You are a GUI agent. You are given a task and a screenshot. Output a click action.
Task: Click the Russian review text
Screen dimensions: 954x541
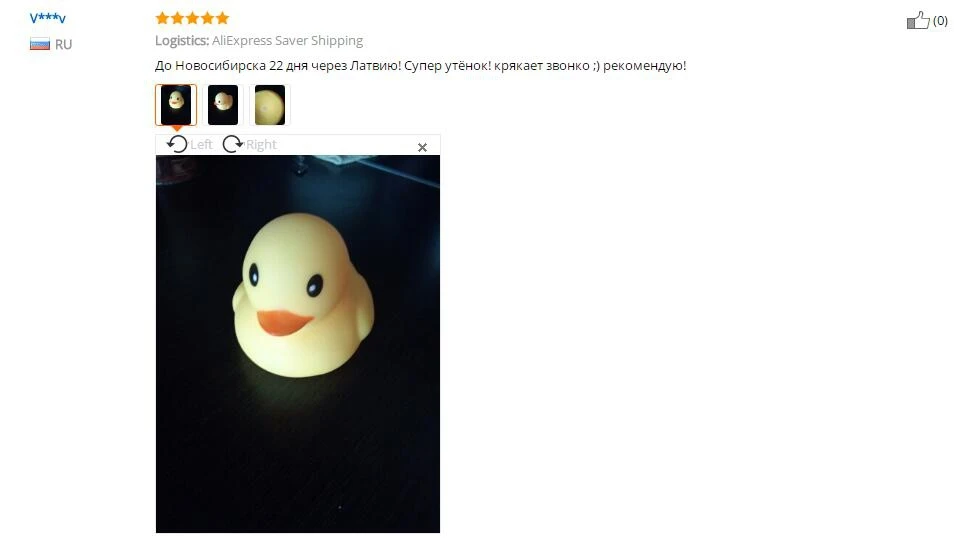[420, 66]
